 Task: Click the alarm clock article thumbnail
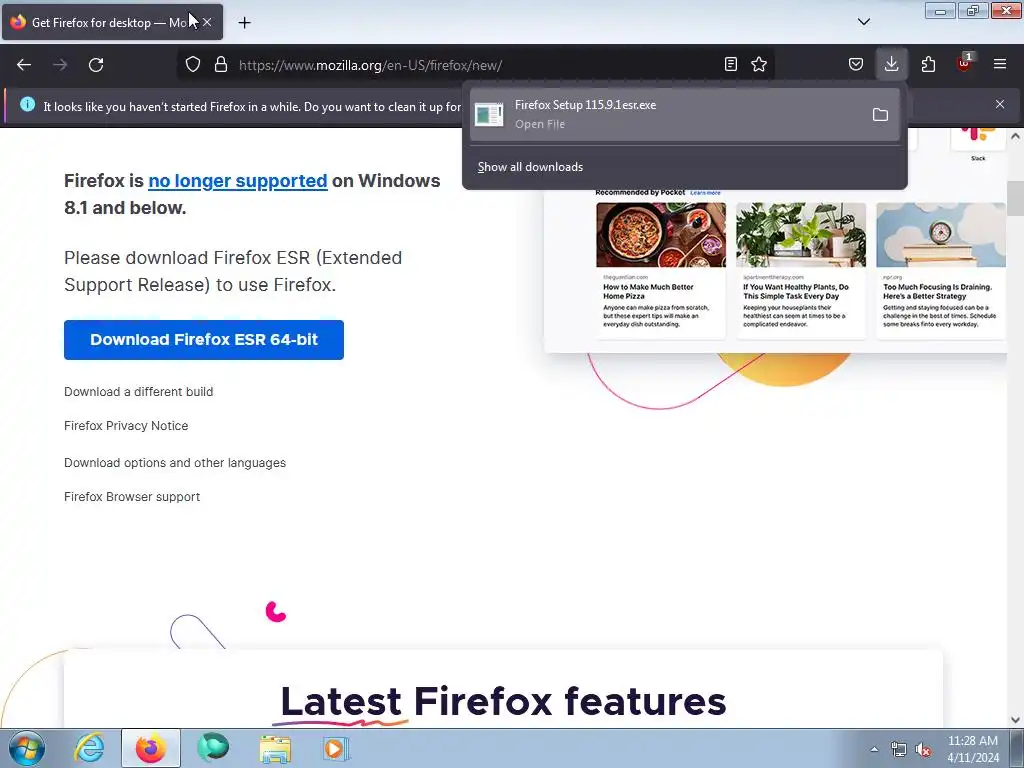coord(941,234)
